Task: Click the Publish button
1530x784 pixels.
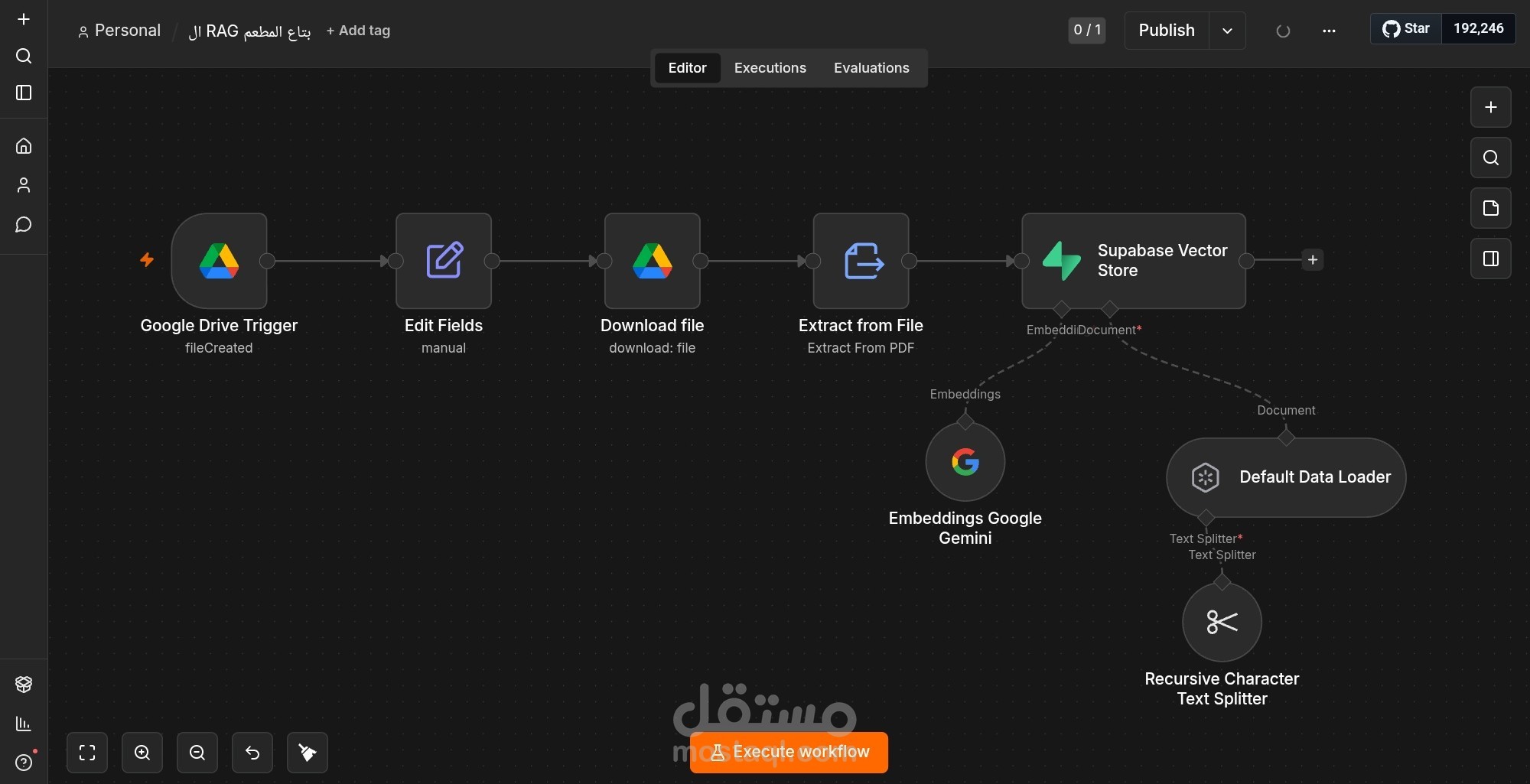Action: [1167, 31]
